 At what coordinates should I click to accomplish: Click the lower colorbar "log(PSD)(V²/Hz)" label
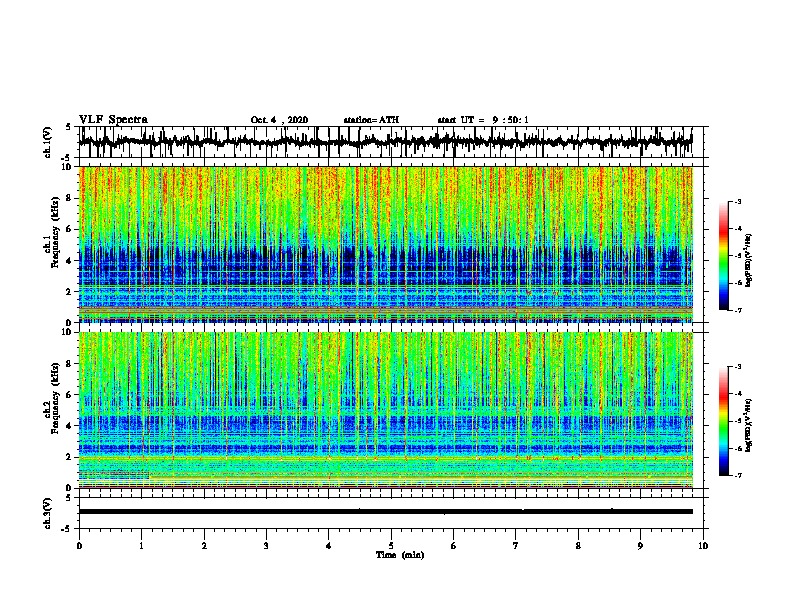749,425
